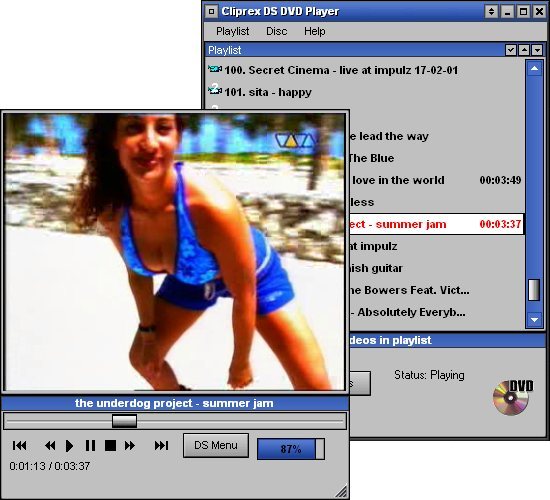
Task: Click the playlist scrollbar up arrow
Action: (534, 68)
